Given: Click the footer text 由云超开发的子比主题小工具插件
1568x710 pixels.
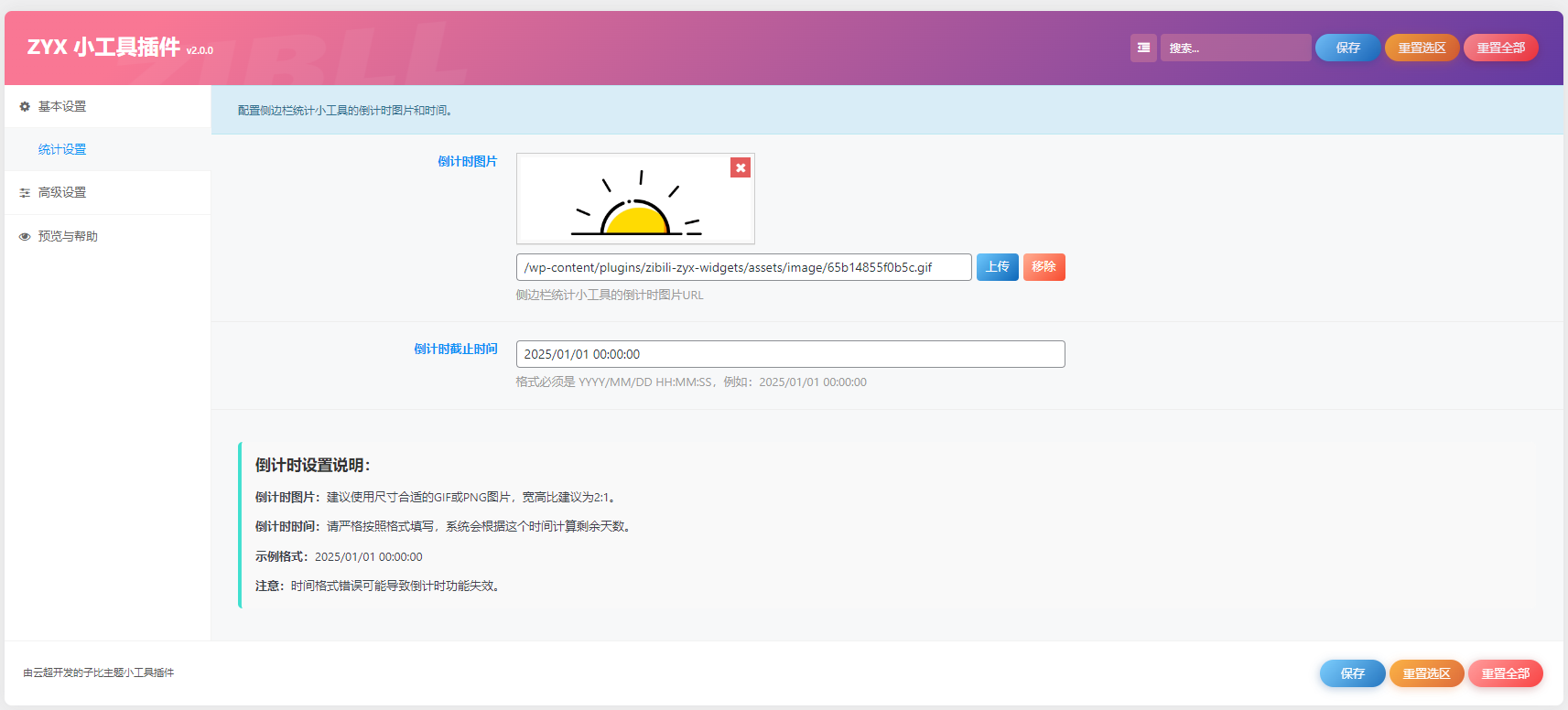Looking at the screenshot, I should click(99, 672).
